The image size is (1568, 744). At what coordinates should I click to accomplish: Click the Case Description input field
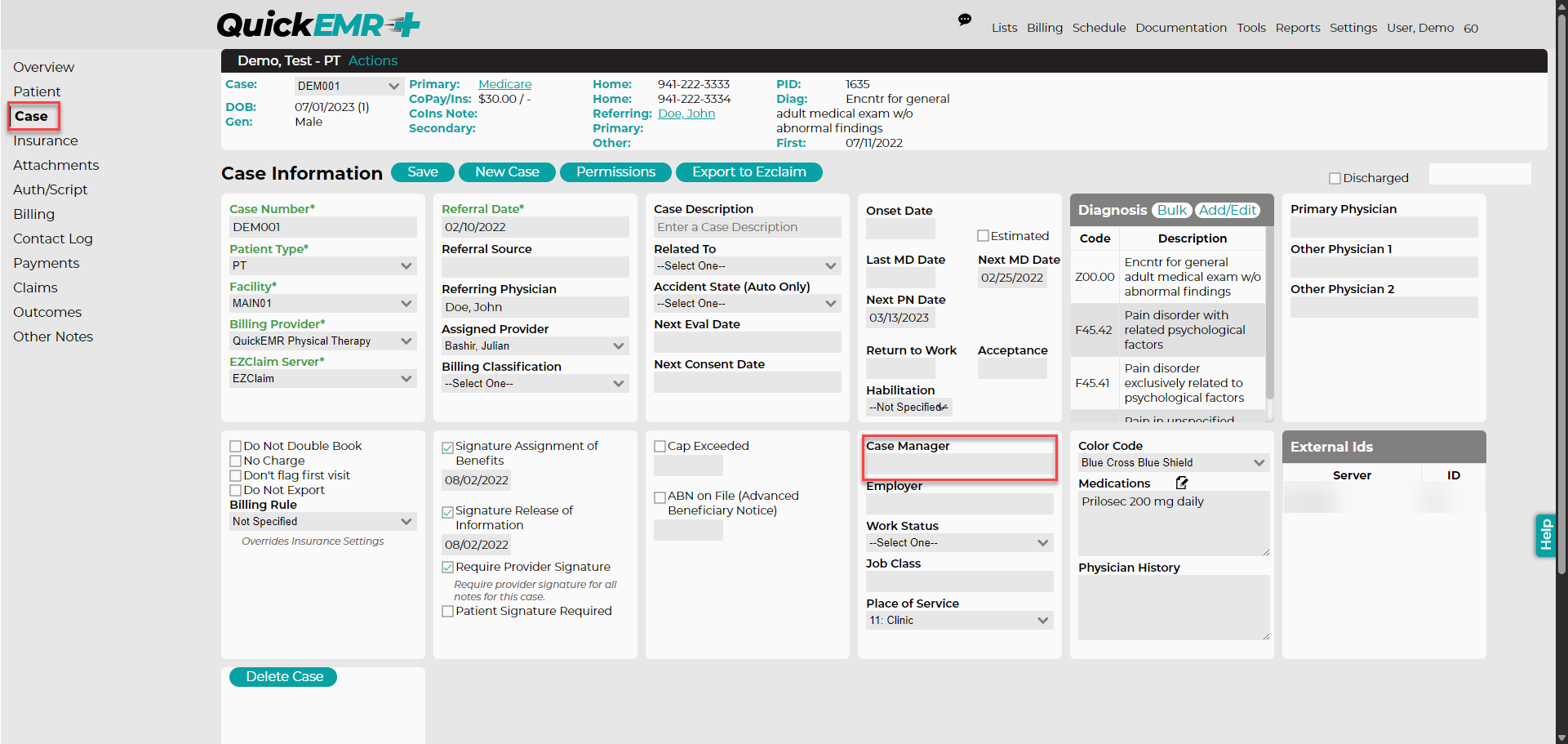(x=748, y=227)
